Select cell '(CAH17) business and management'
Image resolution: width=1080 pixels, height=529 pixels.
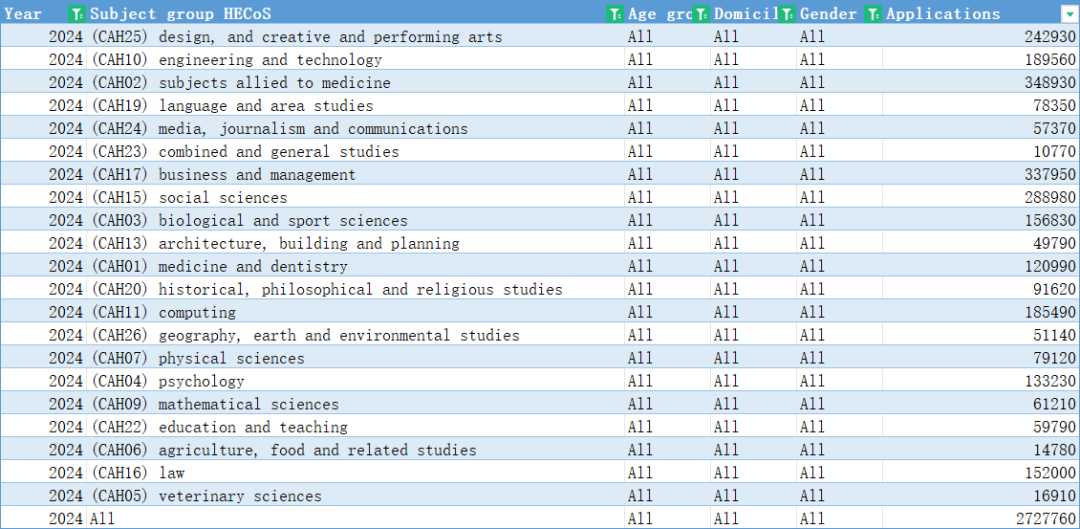tap(355, 174)
